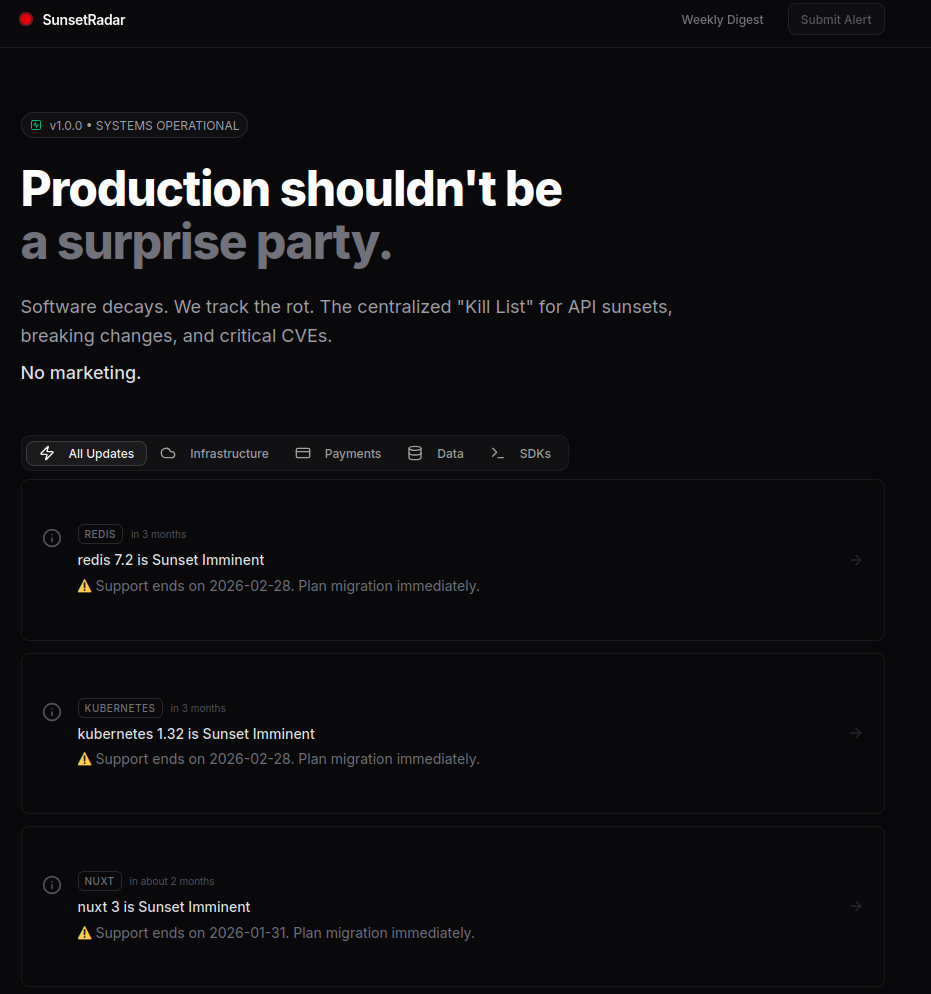Click the database Data icon
This screenshot has height=994, width=931.
coord(415,453)
